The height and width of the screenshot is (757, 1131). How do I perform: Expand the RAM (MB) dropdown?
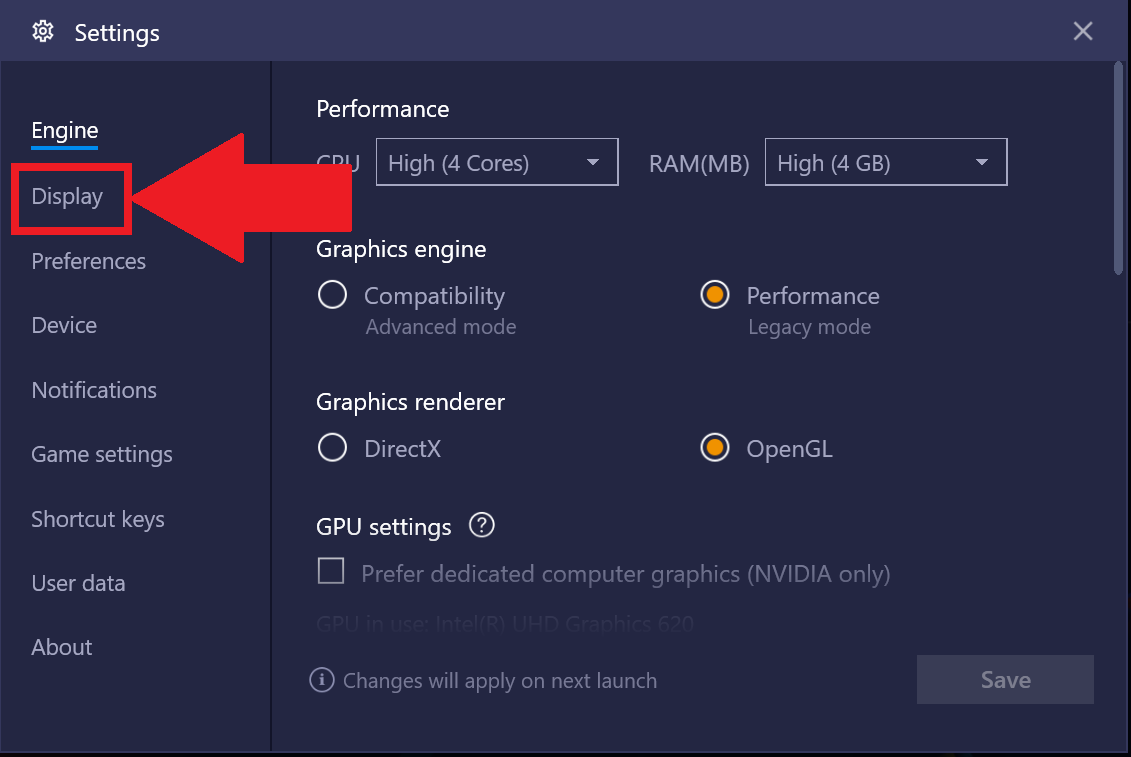(x=886, y=162)
